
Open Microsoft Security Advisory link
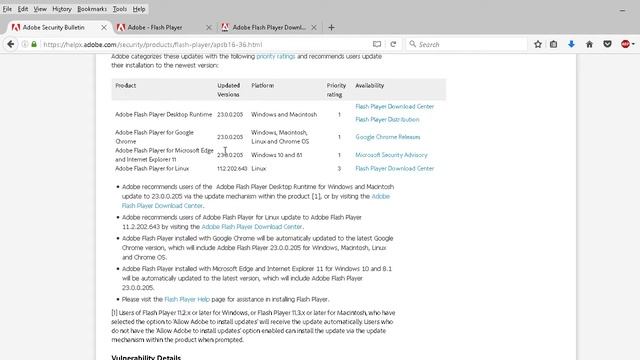391,155
